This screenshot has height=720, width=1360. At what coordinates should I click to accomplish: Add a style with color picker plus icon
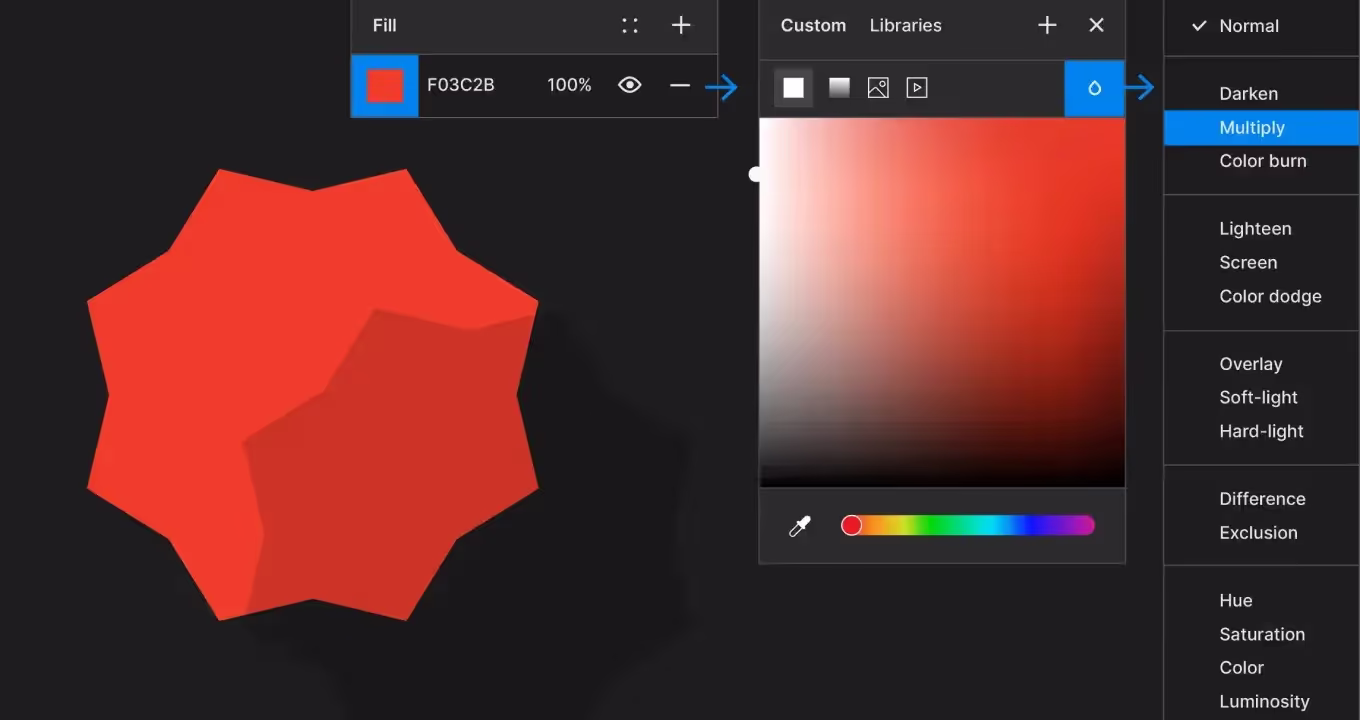[1047, 26]
